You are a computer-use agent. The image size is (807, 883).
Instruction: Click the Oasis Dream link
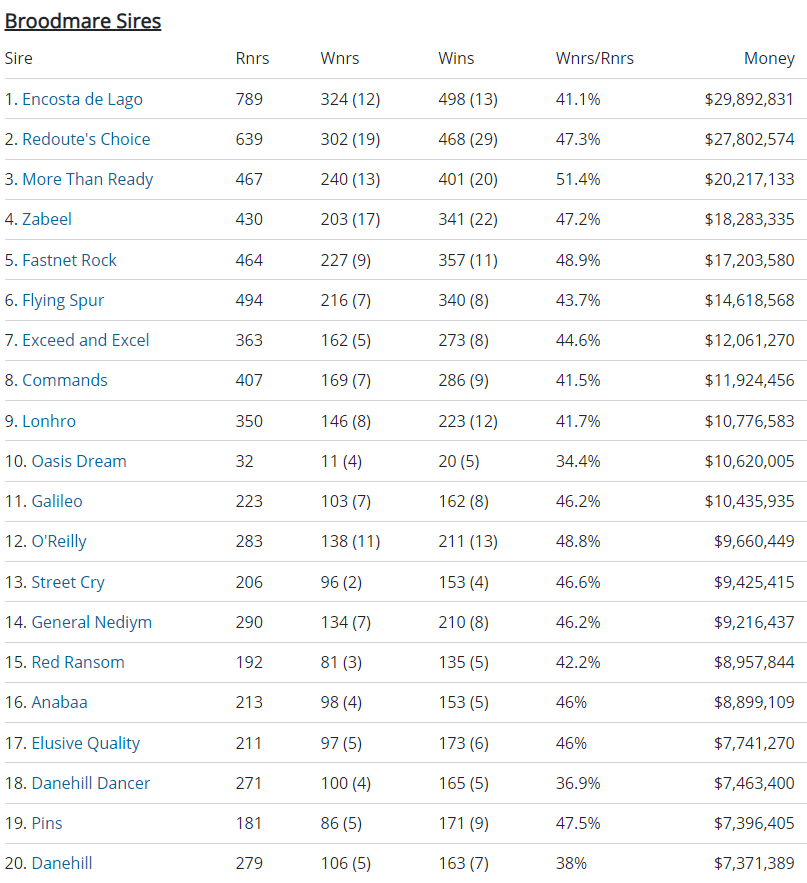[79, 461]
